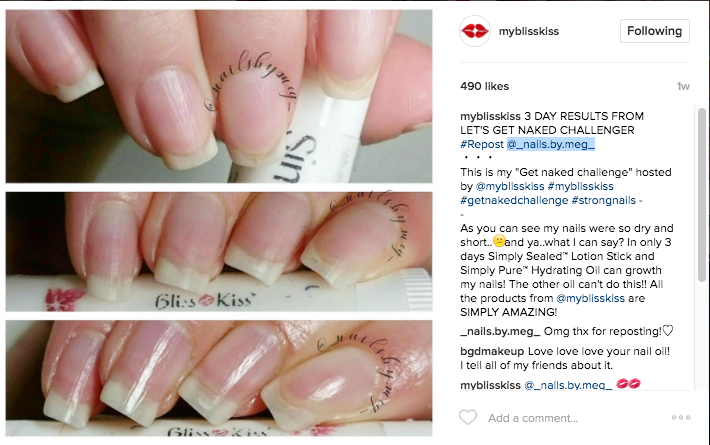Click the myblisskiss red lips profile avatar
Image resolution: width=710 pixels, height=445 pixels.
coord(475,31)
